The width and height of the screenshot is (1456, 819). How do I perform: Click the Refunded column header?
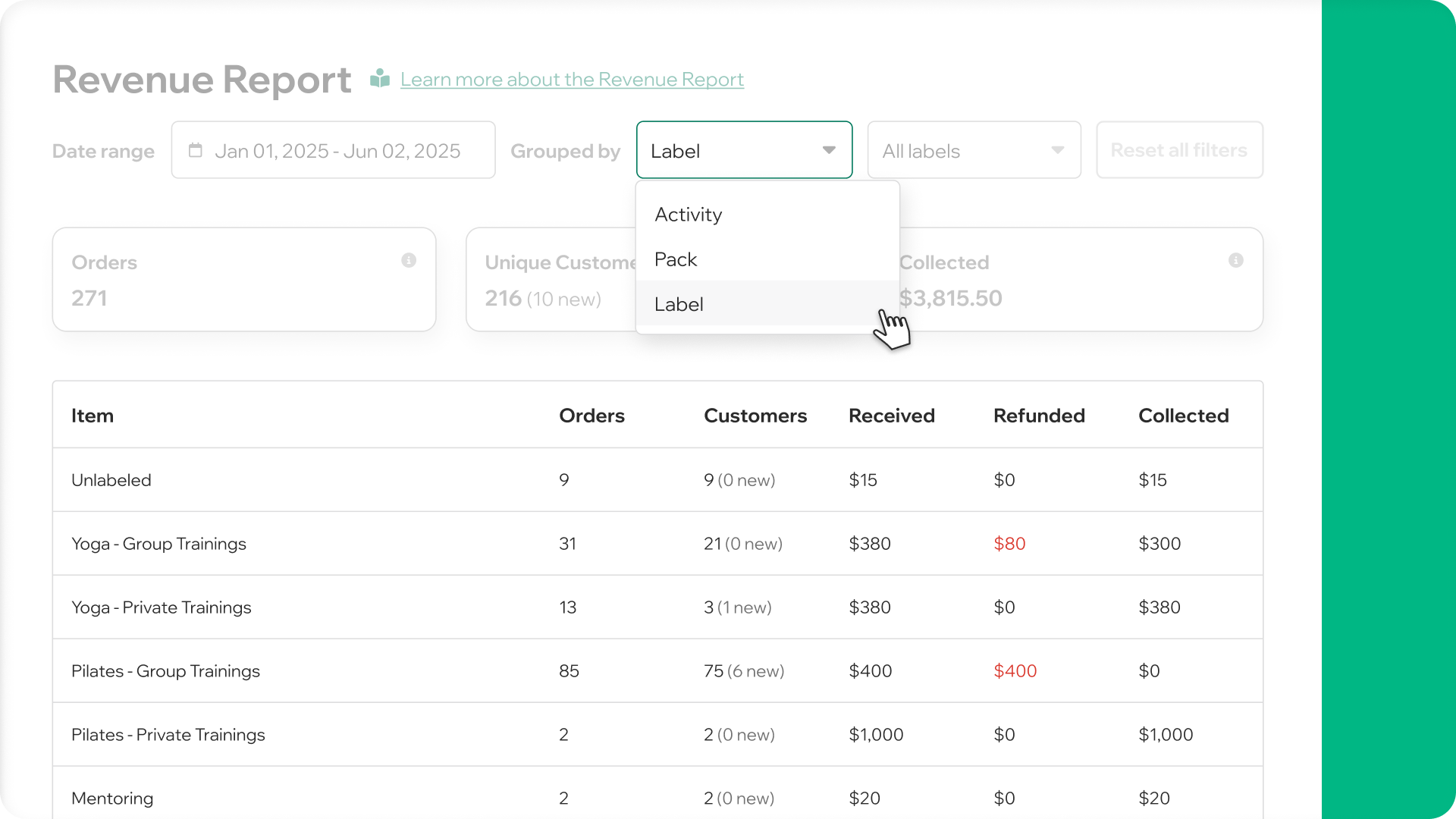coord(1039,416)
